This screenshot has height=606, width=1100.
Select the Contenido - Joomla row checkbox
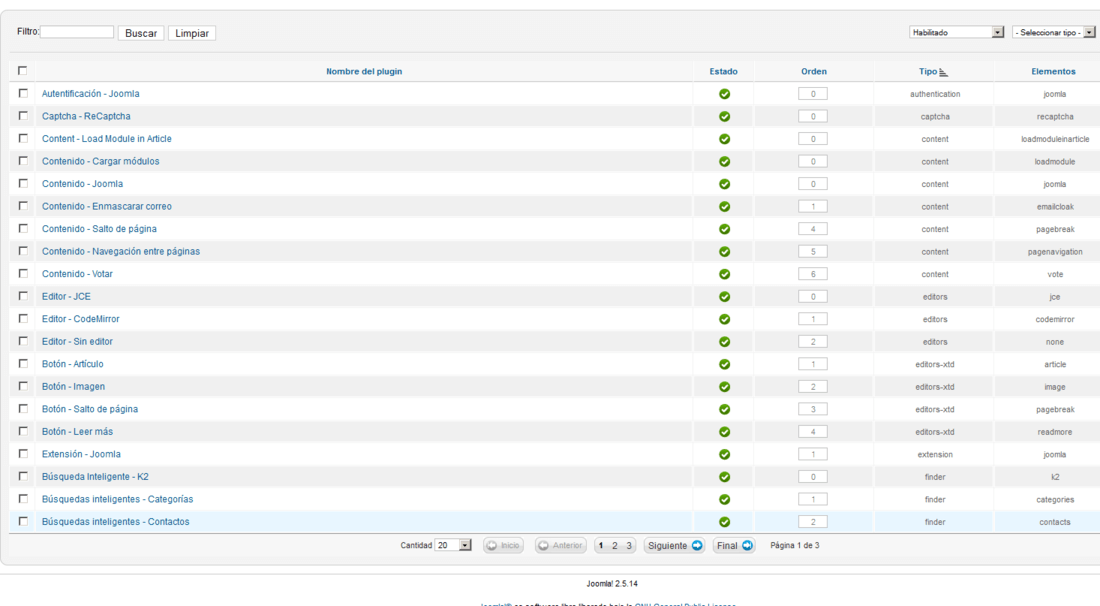[23, 183]
